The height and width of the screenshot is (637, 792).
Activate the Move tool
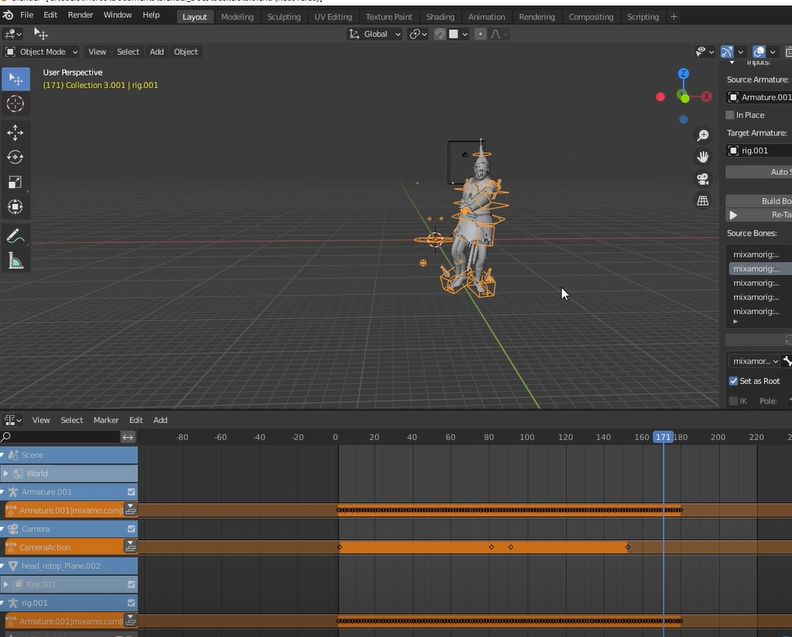pos(15,133)
